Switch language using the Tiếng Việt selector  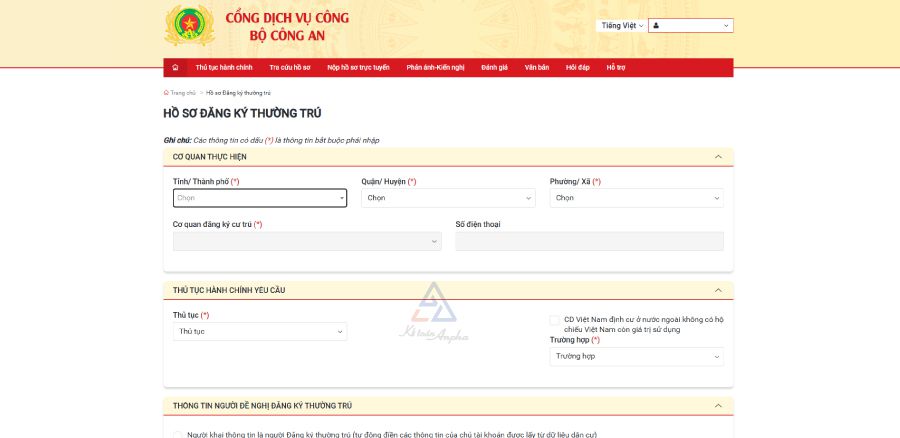click(621, 26)
